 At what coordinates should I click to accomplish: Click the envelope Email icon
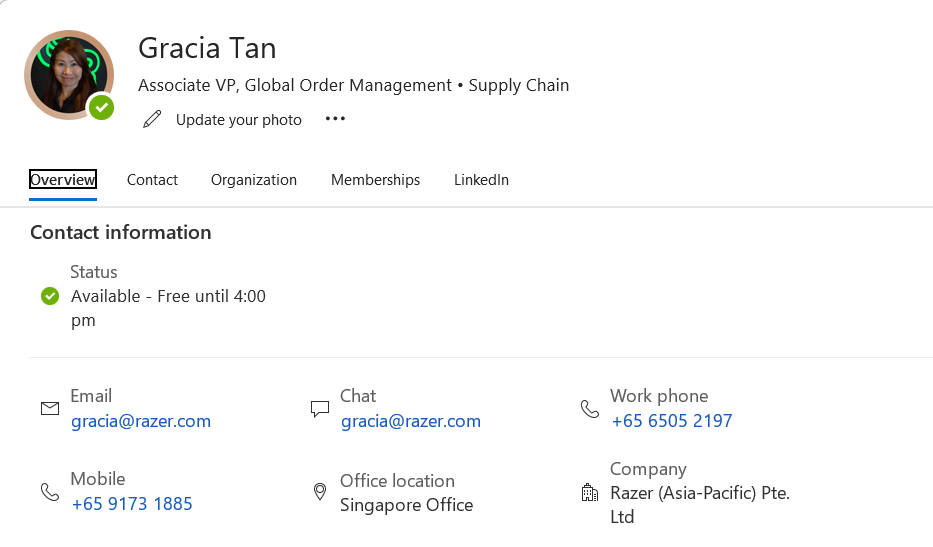pos(50,408)
